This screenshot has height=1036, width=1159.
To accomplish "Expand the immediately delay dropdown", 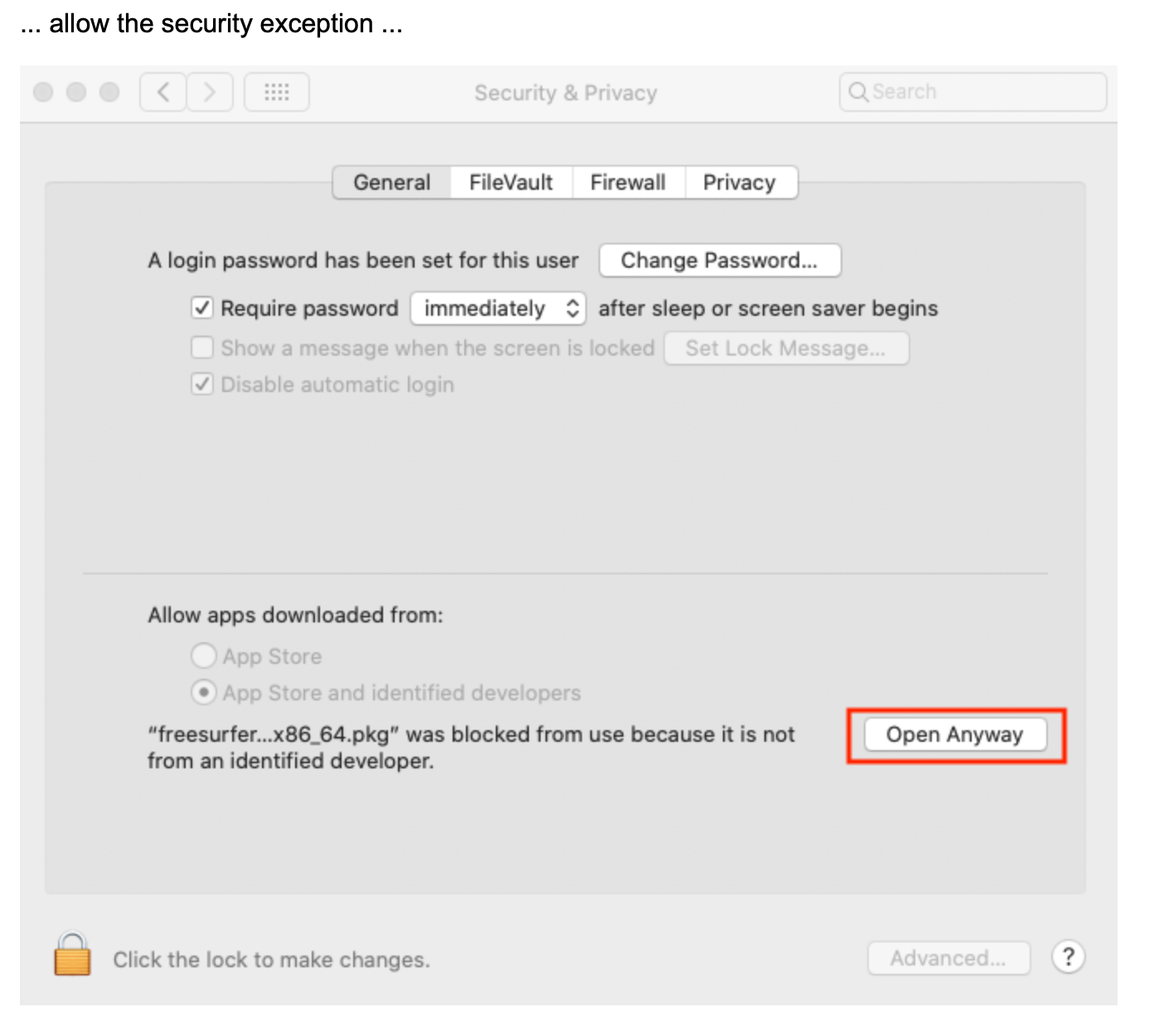I will tap(498, 308).
